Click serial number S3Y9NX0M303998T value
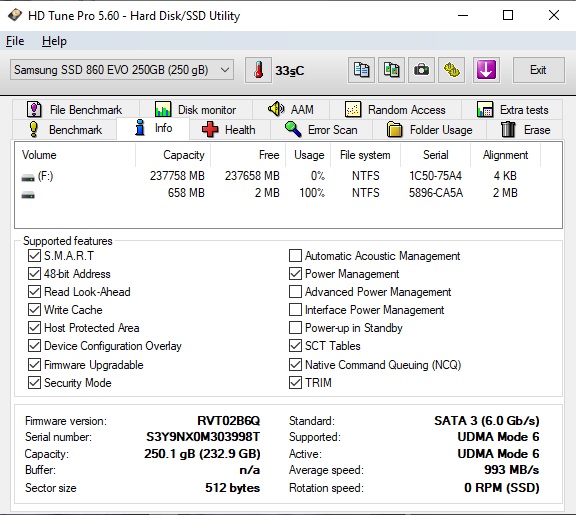 coord(203,436)
